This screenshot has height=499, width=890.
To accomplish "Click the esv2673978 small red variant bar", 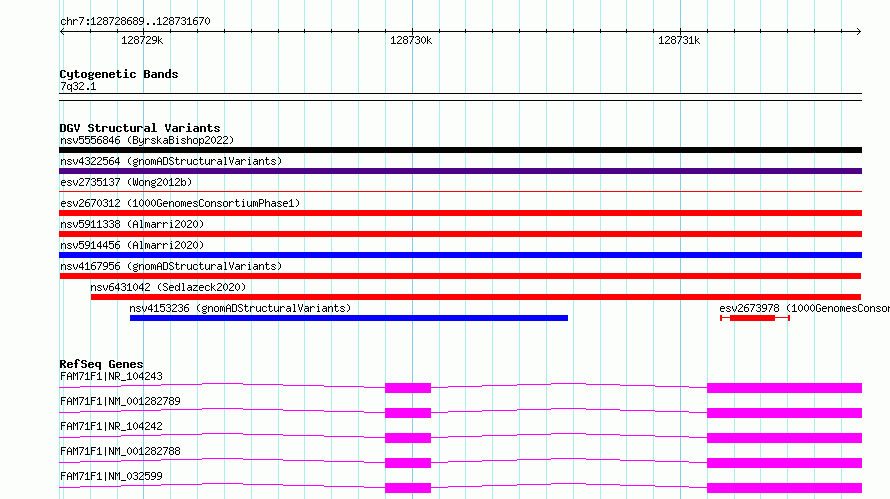I will pos(754,318).
